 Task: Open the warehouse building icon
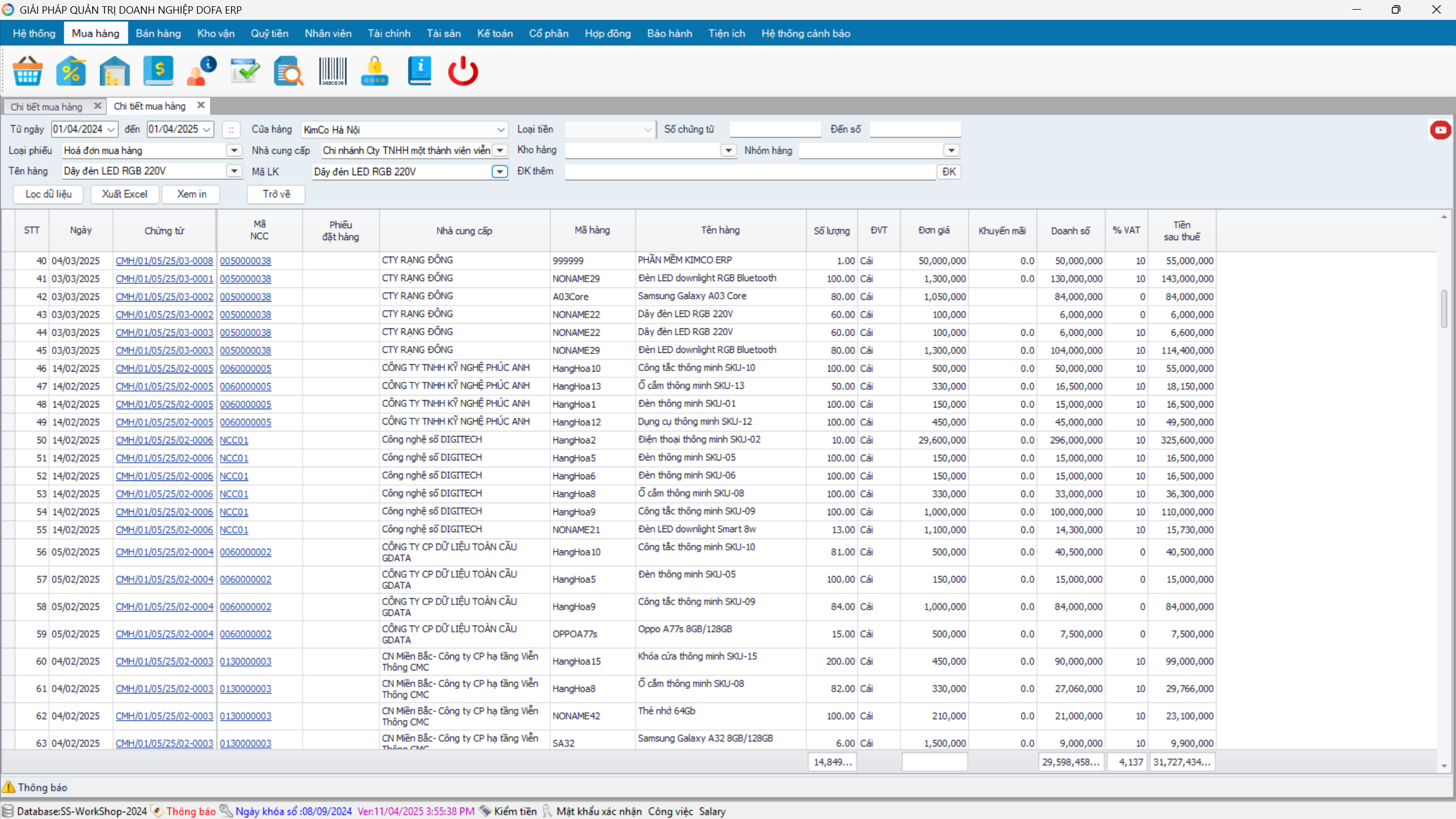pos(114,71)
